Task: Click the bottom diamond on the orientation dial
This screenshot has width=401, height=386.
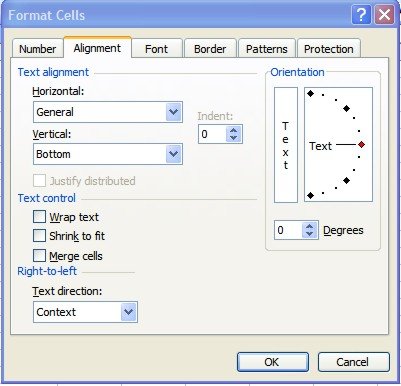Action: tap(310, 195)
